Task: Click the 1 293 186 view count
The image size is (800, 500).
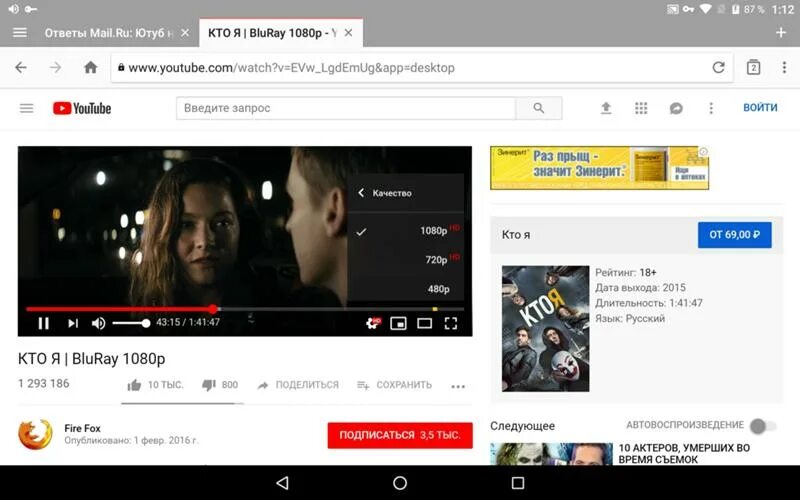Action: 43,384
